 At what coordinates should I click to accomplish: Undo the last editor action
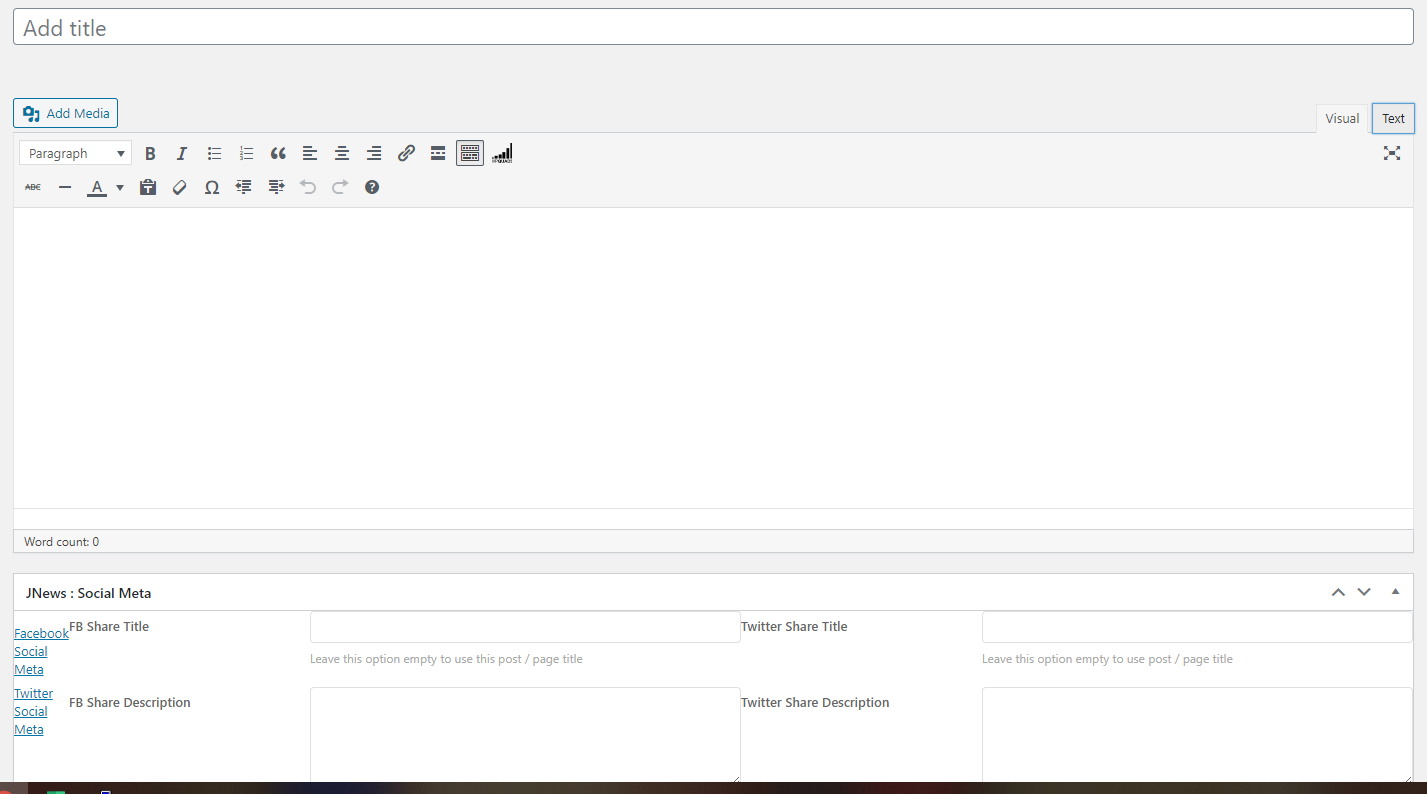coord(308,187)
